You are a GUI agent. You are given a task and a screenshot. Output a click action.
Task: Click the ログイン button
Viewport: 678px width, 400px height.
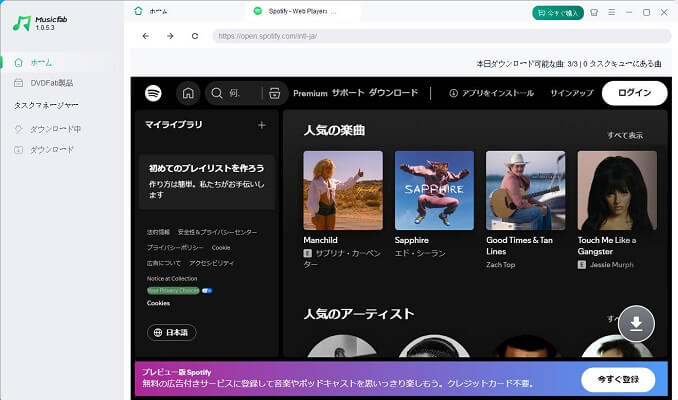click(x=634, y=93)
